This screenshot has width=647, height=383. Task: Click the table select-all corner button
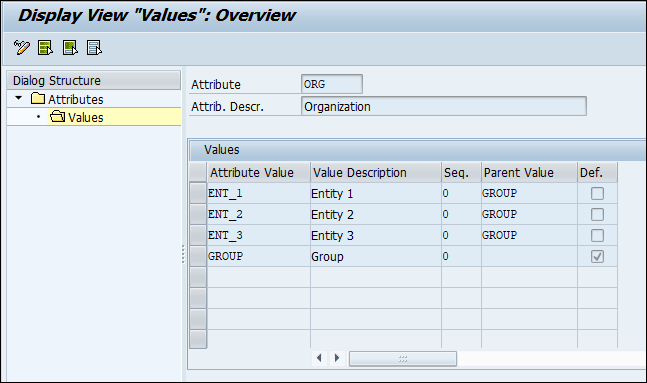[198, 172]
